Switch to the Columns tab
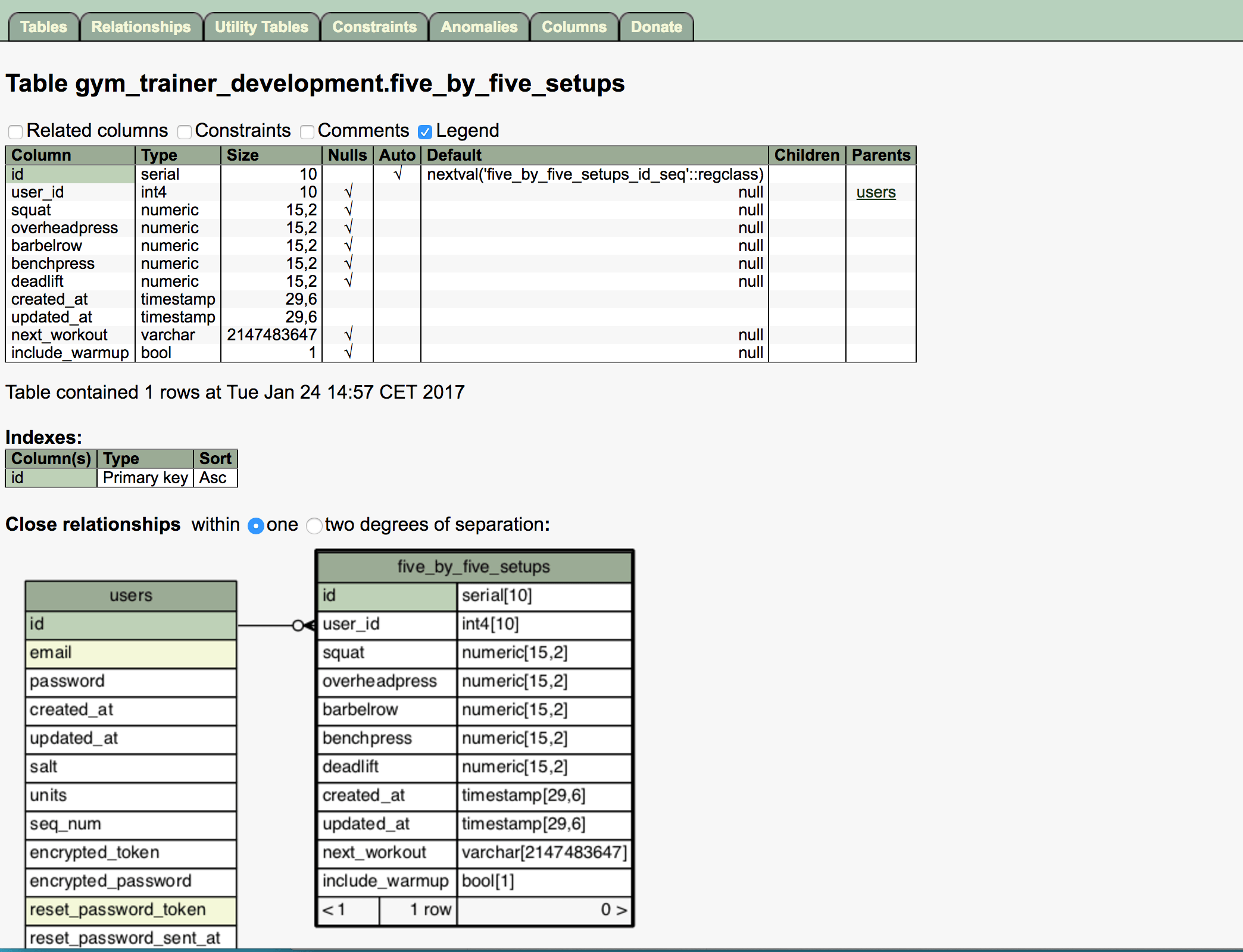This screenshot has height=952, width=1243. coord(574,27)
